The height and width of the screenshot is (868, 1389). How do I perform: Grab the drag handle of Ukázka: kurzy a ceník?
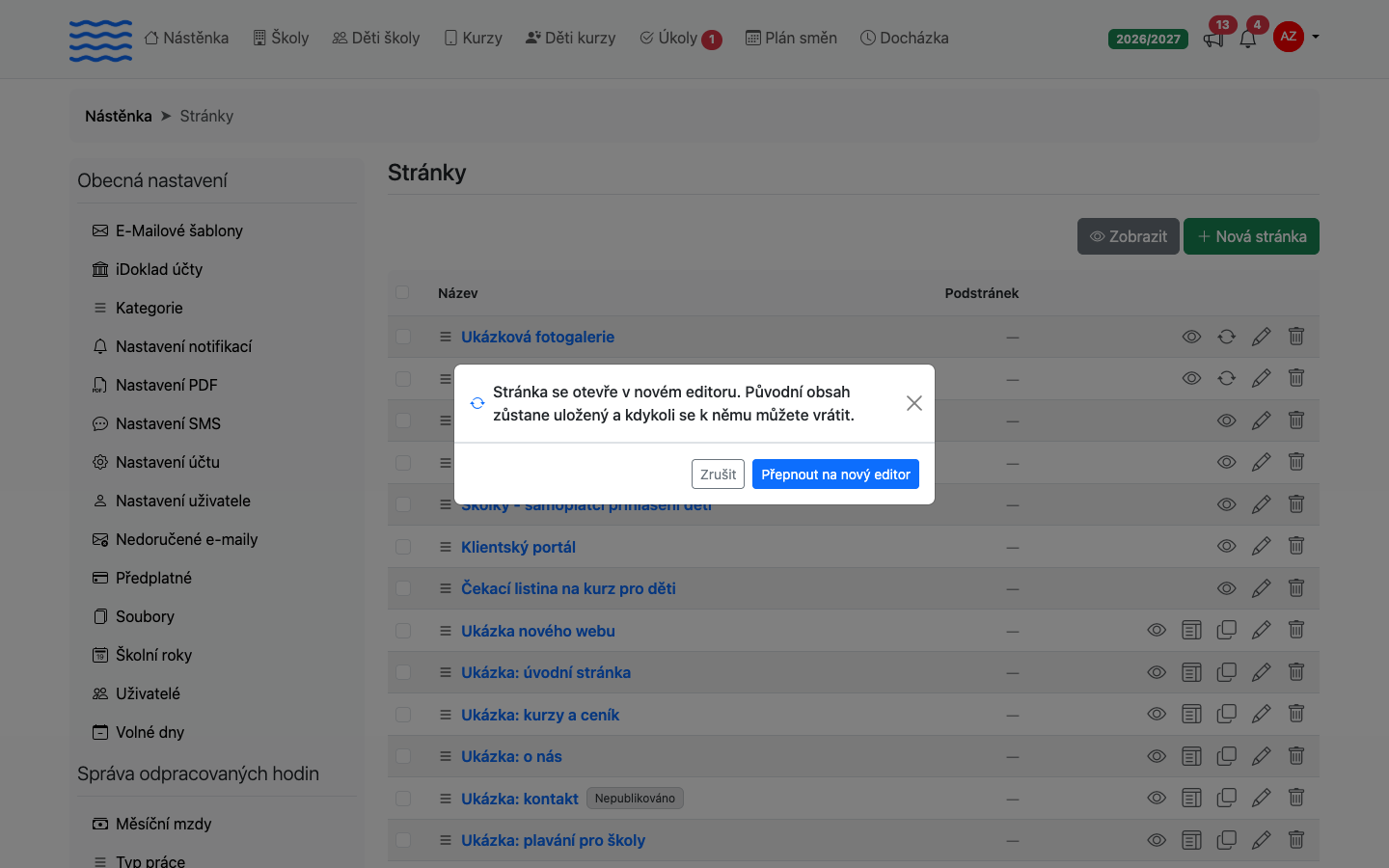[x=446, y=715]
